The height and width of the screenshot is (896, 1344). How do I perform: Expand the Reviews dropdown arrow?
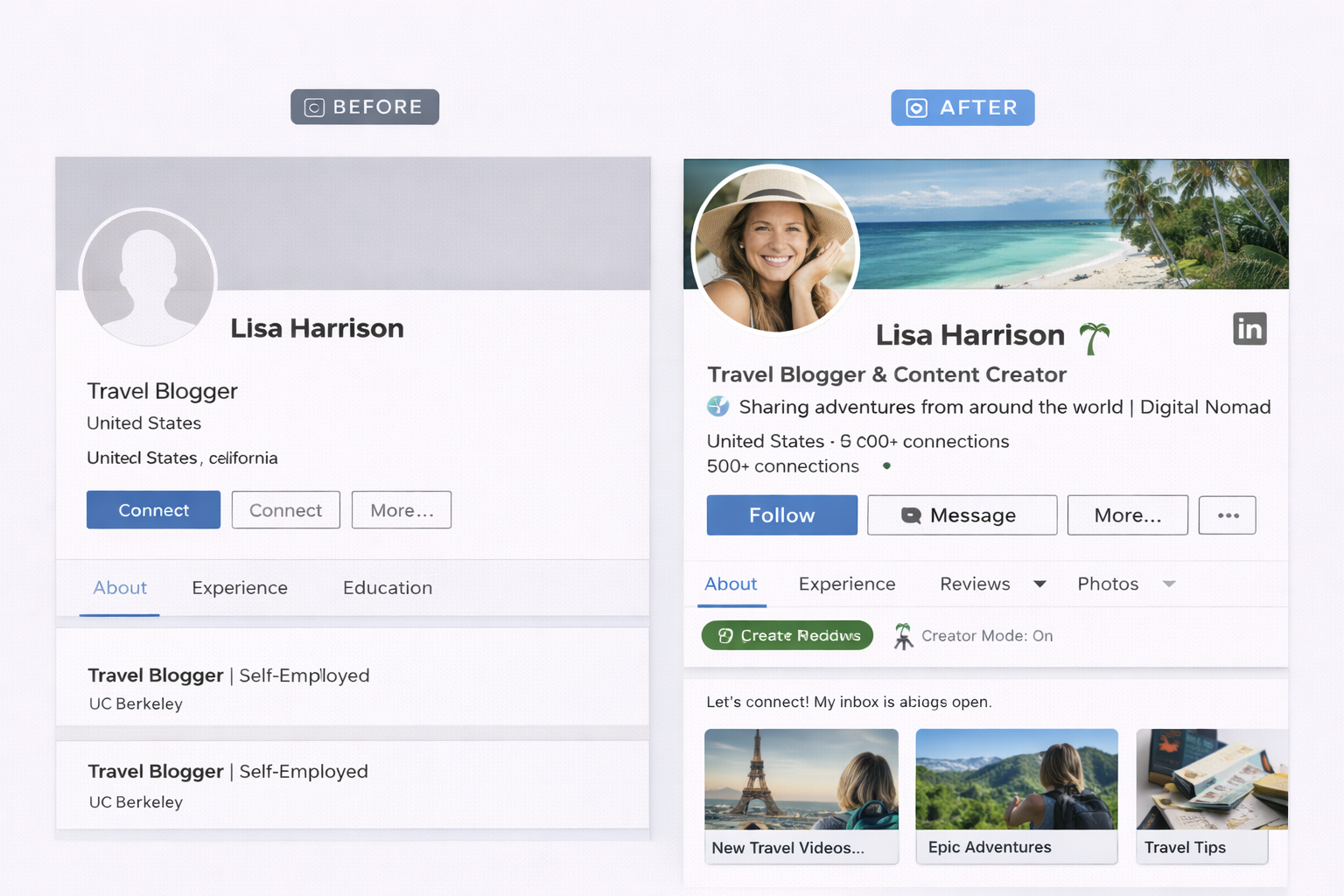click(x=1039, y=584)
